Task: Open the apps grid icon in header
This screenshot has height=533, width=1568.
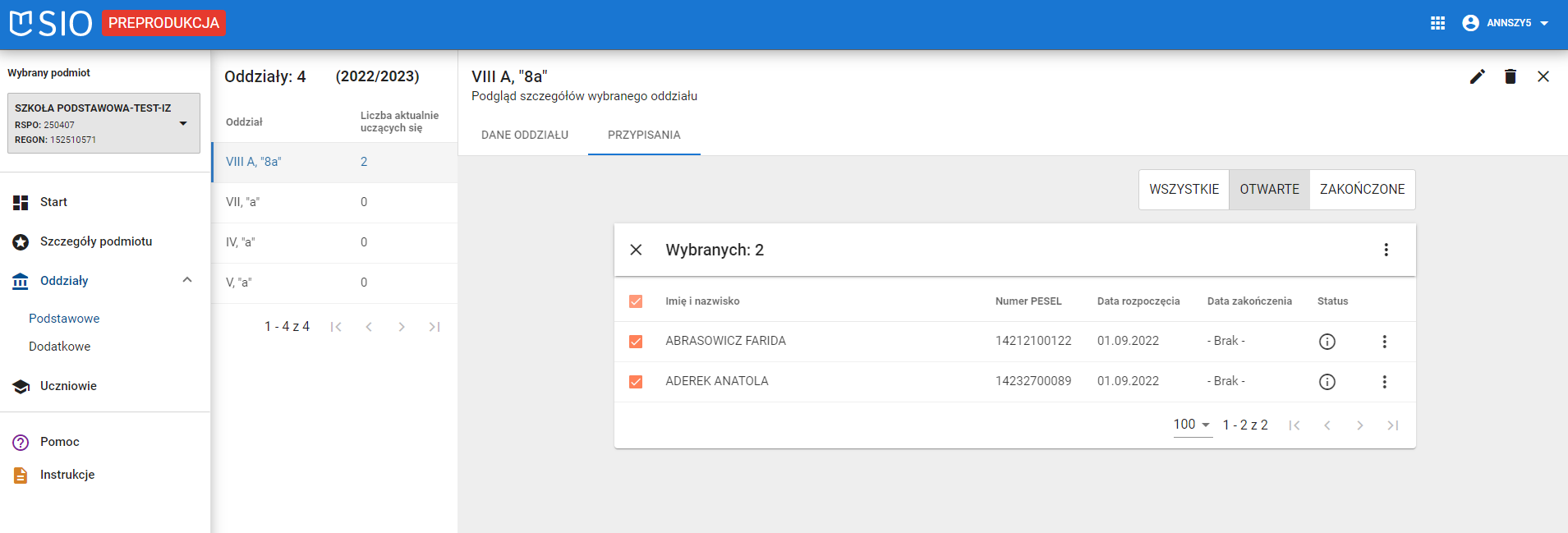Action: point(1437,23)
